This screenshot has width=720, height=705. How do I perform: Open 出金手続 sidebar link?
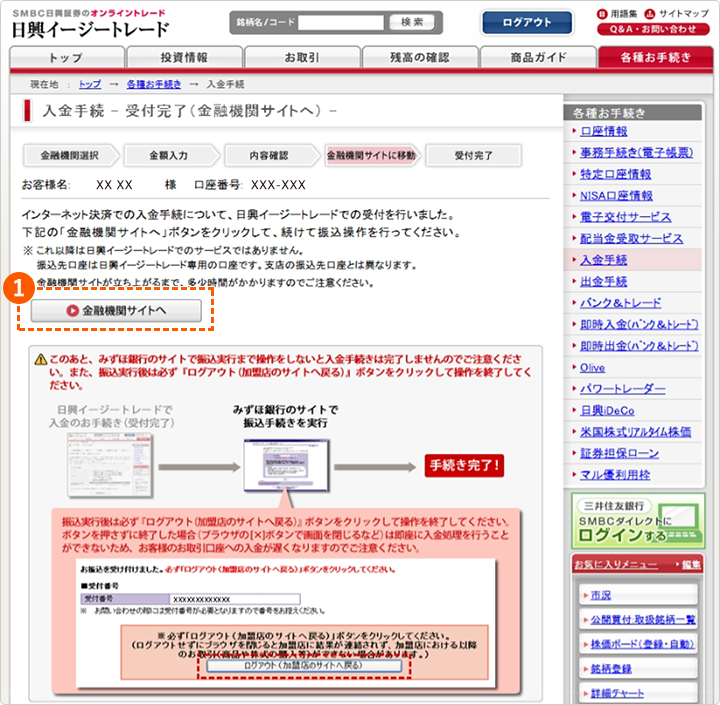(603, 282)
